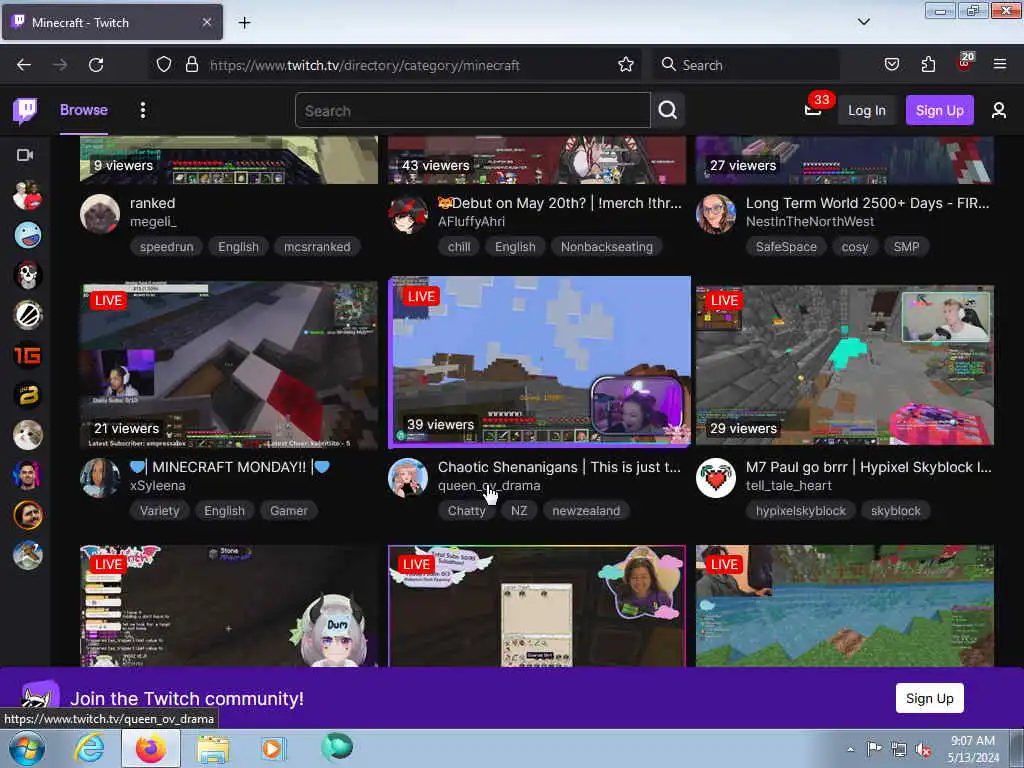Screen dimensions: 1024x768
Task: Open the AFluffyAhri channel link
Action: 471,222
